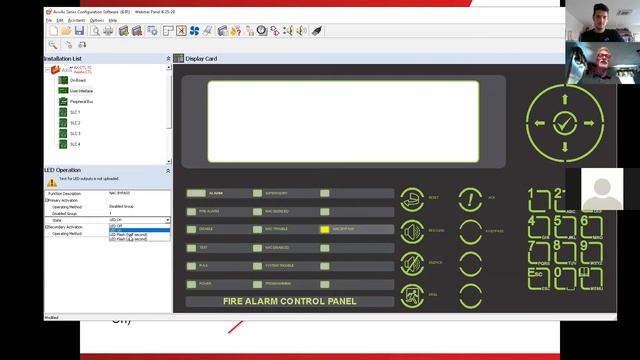
Task: Click keypad number 7 button
Action: pyautogui.click(x=539, y=252)
